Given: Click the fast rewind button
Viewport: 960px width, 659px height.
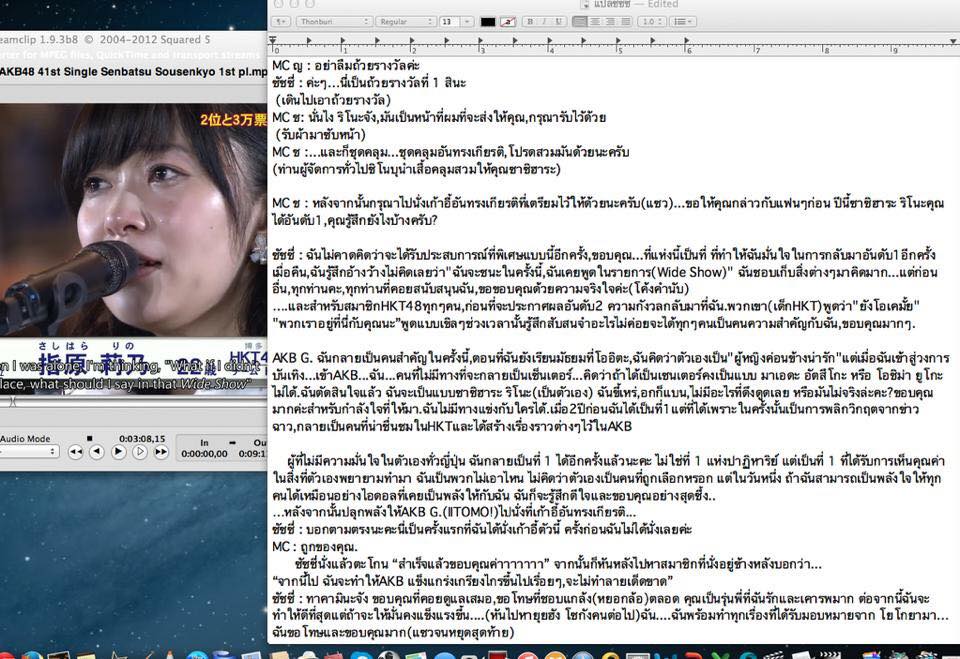Looking at the screenshot, I should point(75,452).
